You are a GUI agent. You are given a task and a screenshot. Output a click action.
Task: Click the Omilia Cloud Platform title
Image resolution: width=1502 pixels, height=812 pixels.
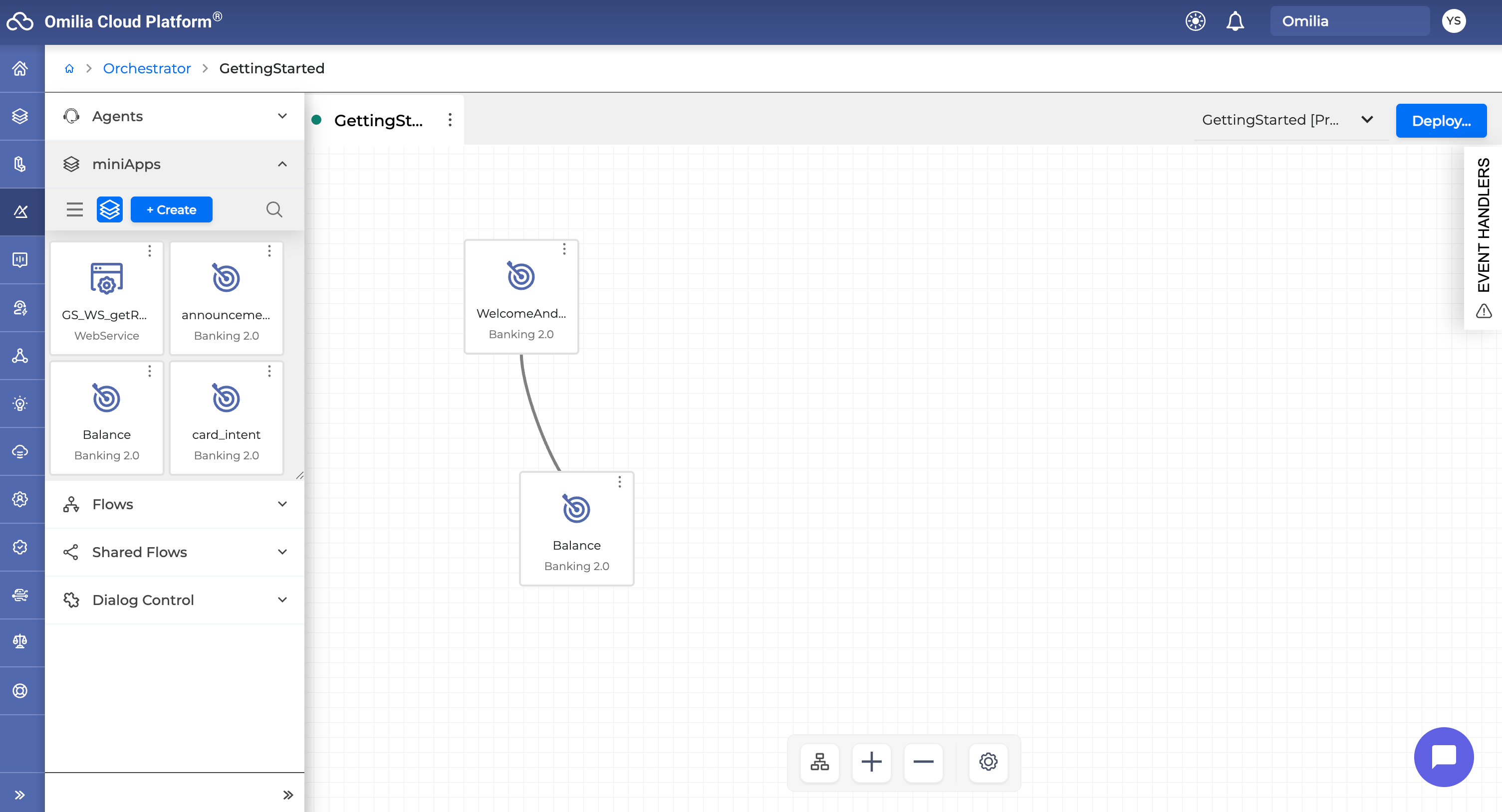click(x=134, y=21)
